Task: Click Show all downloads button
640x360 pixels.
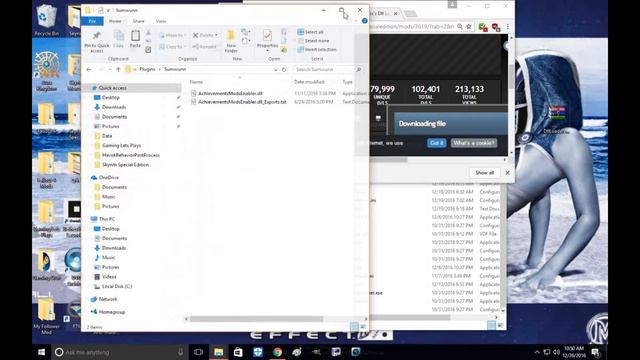Action: point(484,173)
